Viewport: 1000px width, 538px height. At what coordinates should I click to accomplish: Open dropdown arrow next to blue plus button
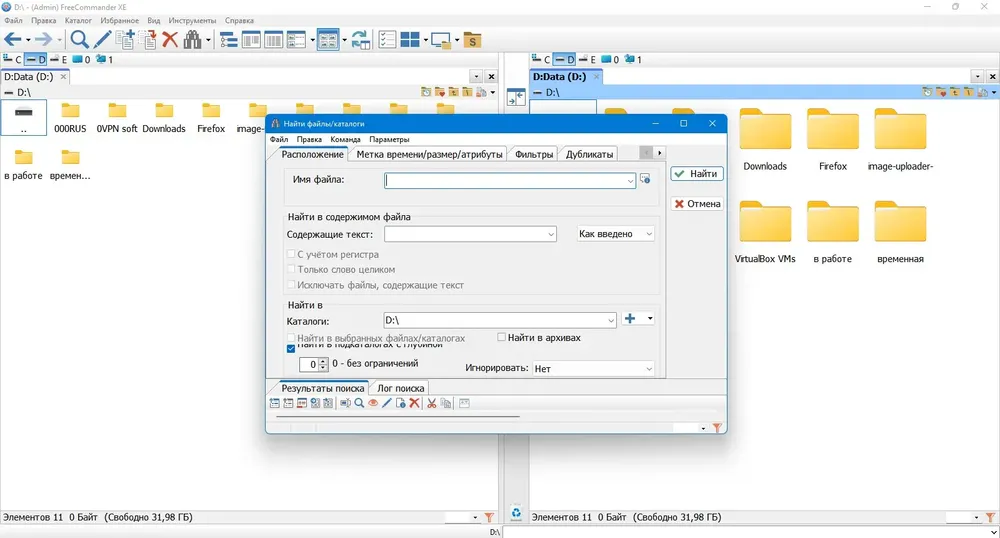[650, 319]
